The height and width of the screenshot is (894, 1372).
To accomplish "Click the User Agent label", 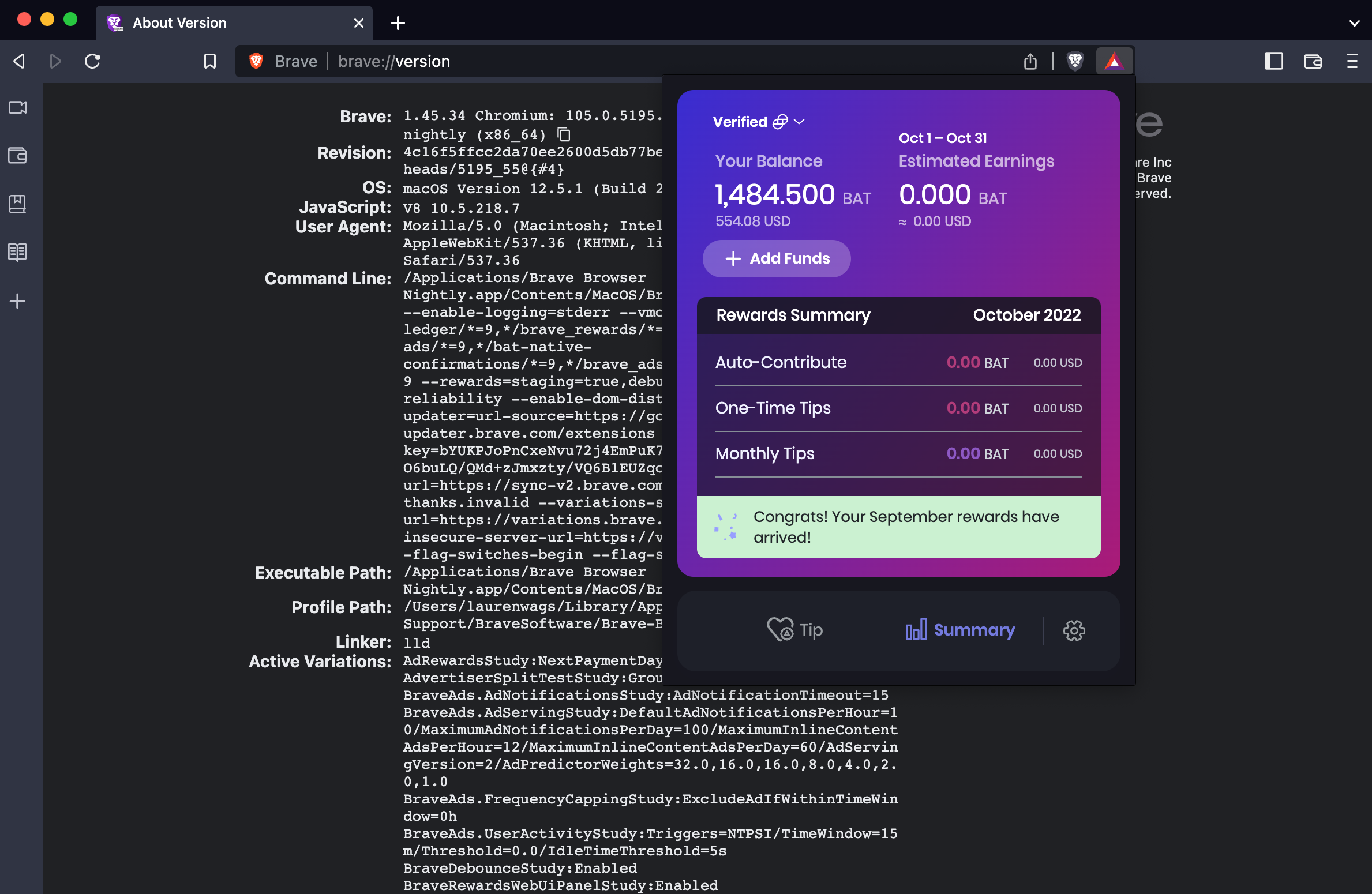I will 343,227.
